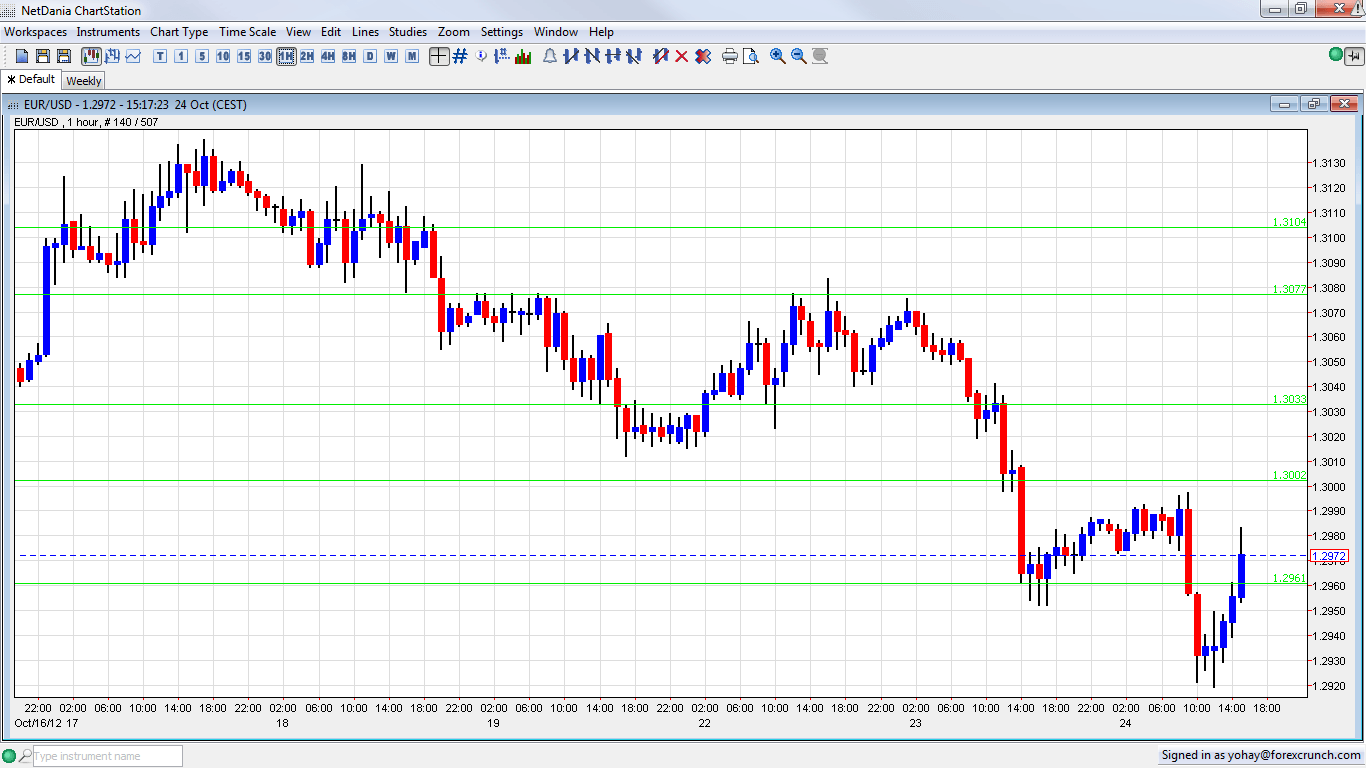Switch to the Weekly workspace tab
This screenshot has width=1366, height=768.
tap(84, 81)
